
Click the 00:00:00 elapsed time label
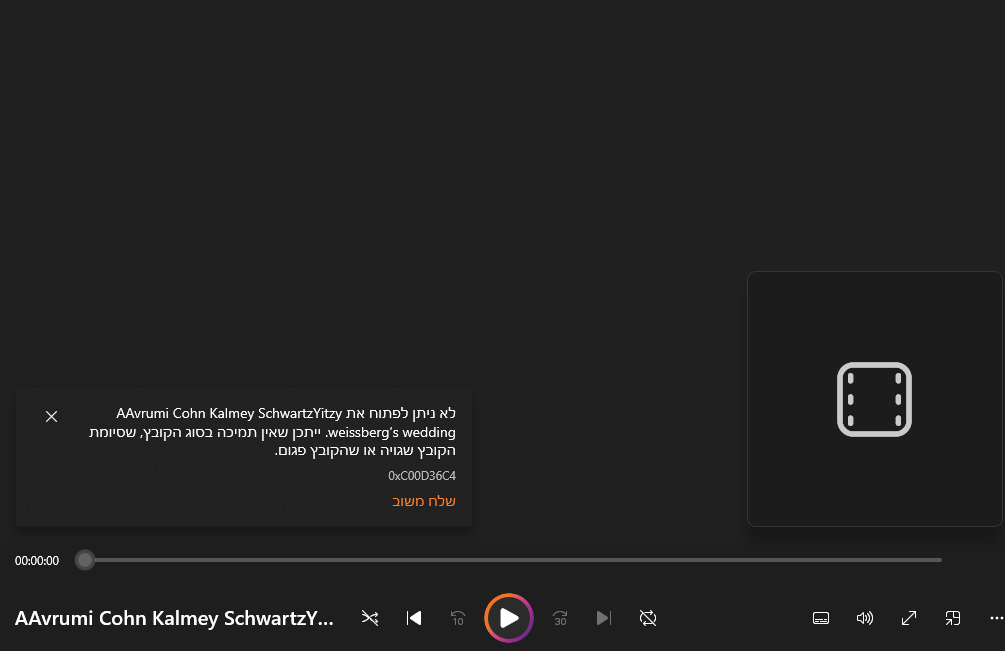click(x=37, y=561)
